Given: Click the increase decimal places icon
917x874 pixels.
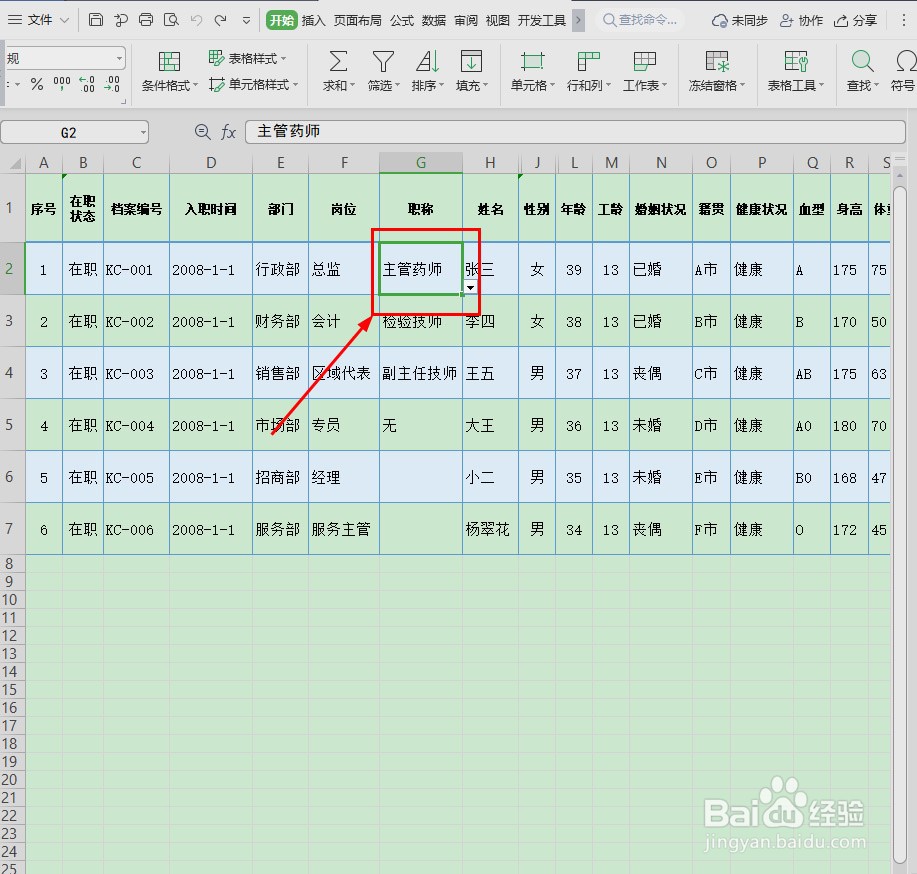Looking at the screenshot, I should (87, 84).
